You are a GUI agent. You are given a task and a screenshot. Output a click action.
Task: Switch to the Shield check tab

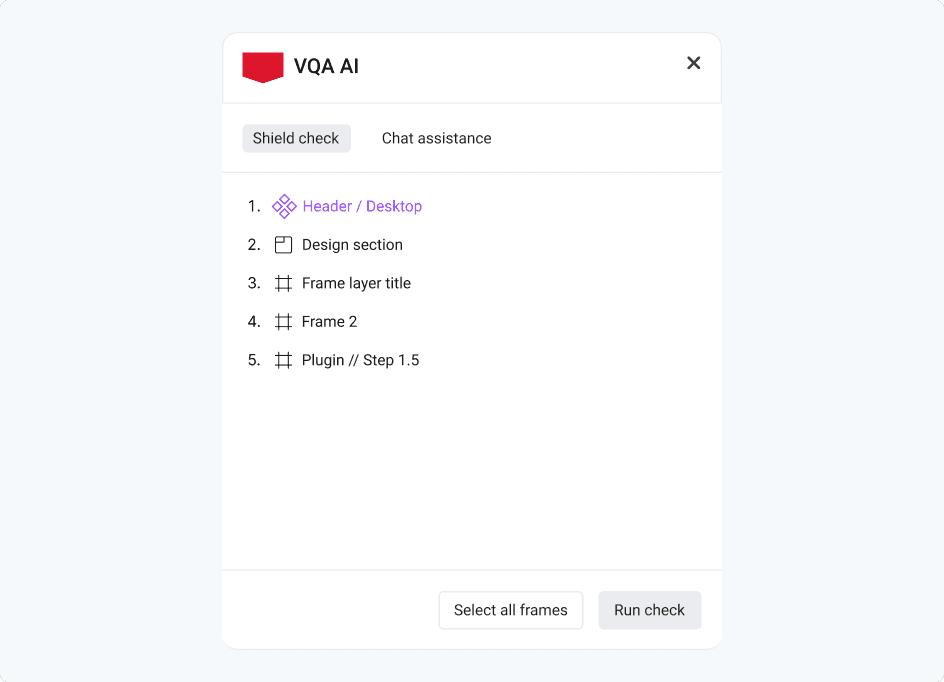tap(296, 138)
